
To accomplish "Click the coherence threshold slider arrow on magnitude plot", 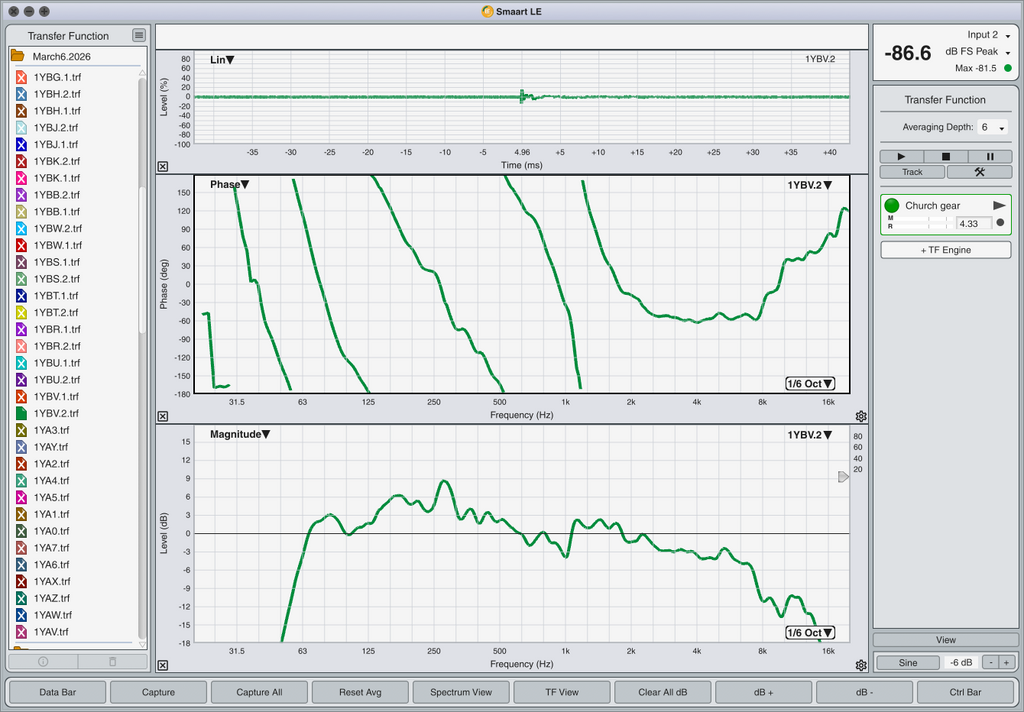I will coord(843,477).
